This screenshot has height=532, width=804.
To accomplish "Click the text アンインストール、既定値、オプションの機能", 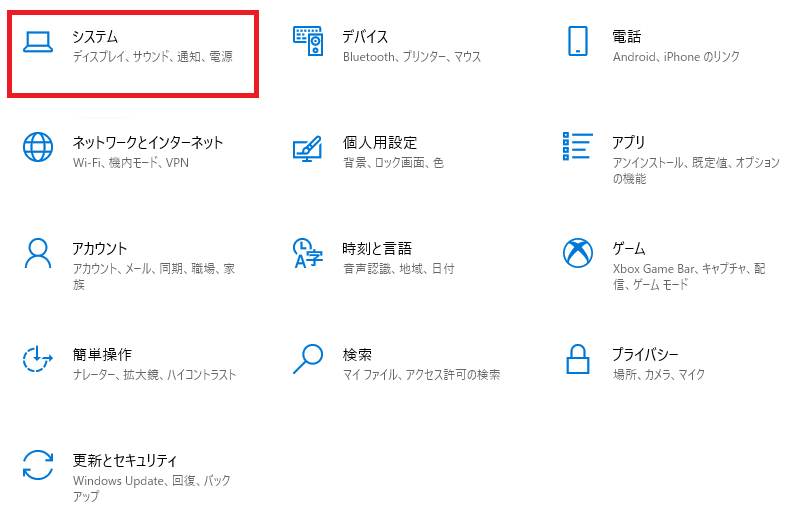I will (x=696, y=171).
